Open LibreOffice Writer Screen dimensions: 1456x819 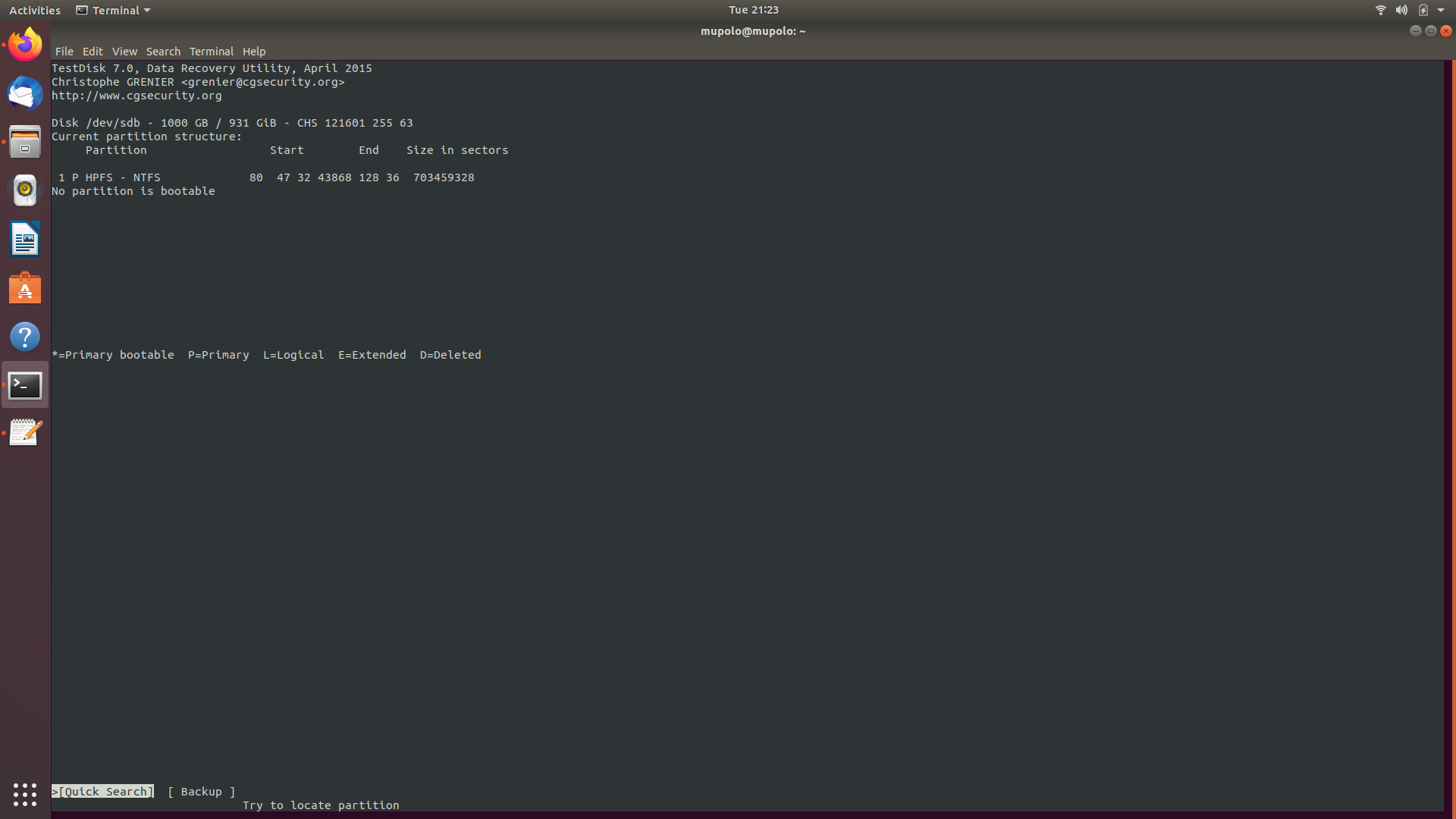coord(25,239)
